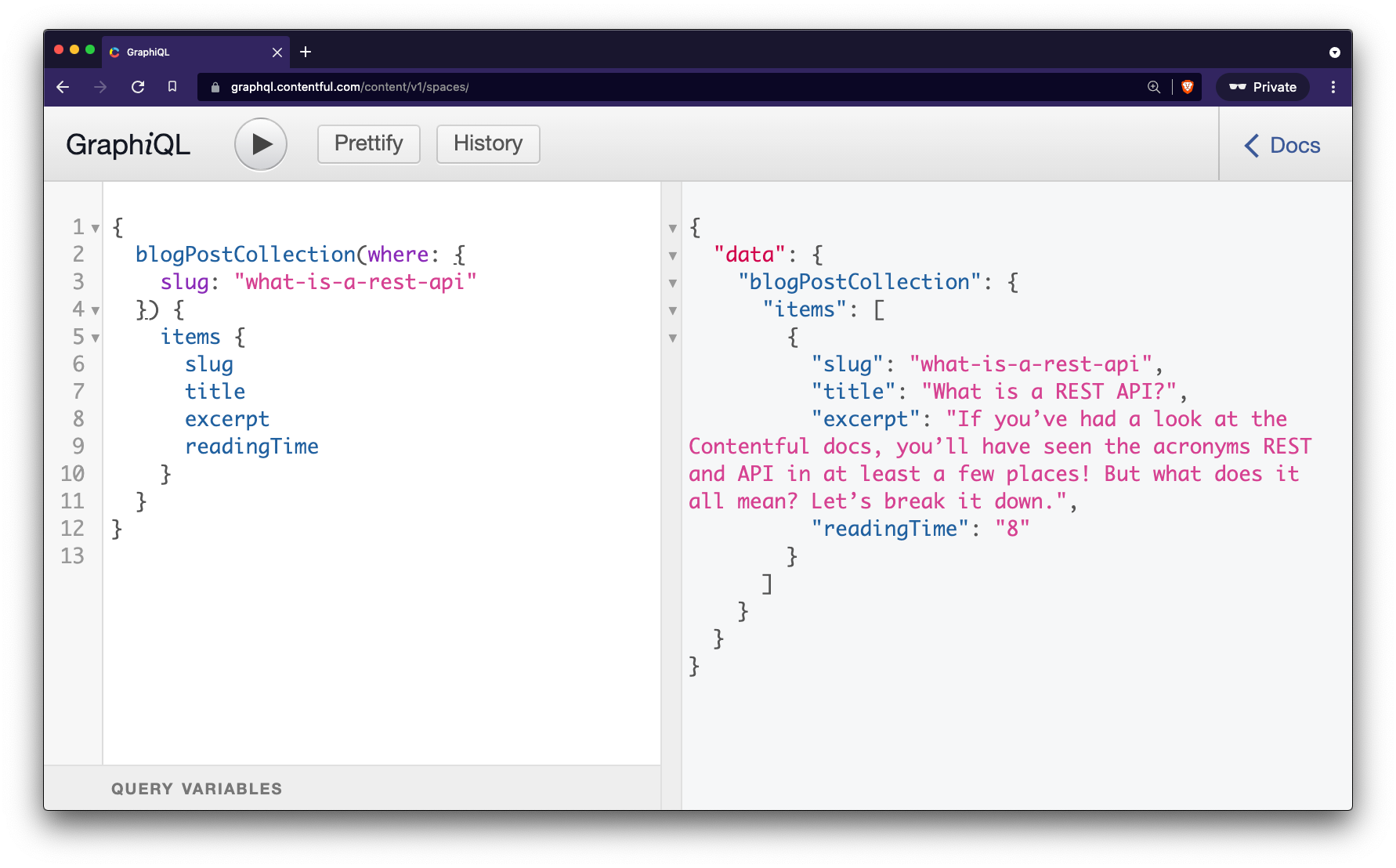Click the Prettify button
Screen dimensions: 1396x868
click(369, 144)
